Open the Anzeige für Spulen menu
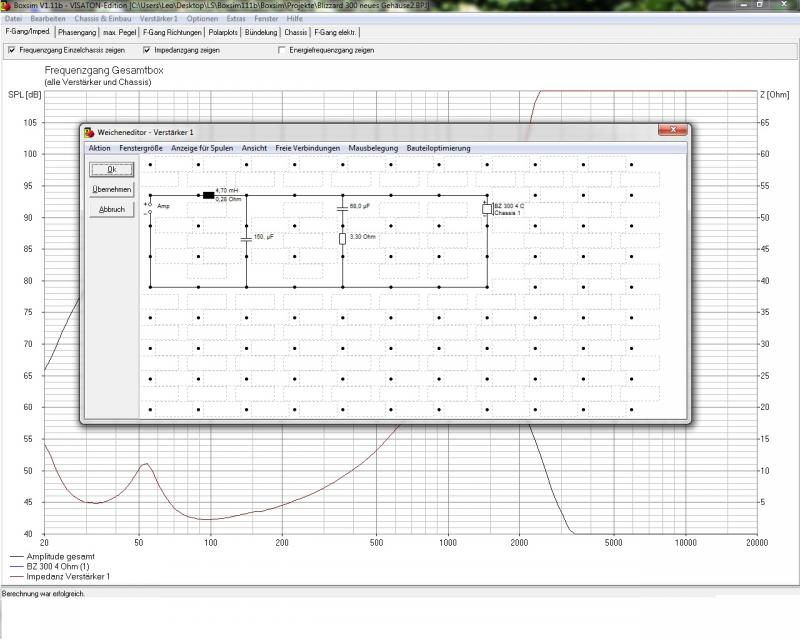The image size is (800, 640). pyautogui.click(x=202, y=148)
